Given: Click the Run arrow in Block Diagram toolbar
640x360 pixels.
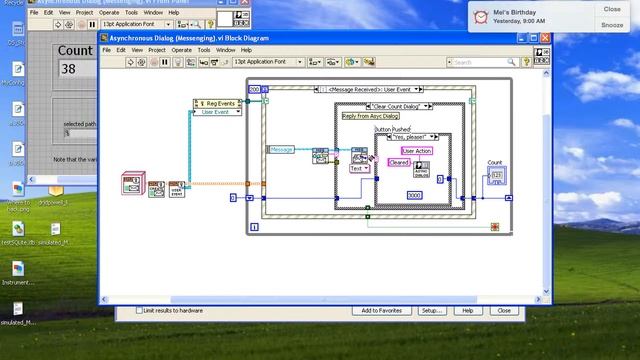Looking at the screenshot, I should pyautogui.click(x=130, y=62).
